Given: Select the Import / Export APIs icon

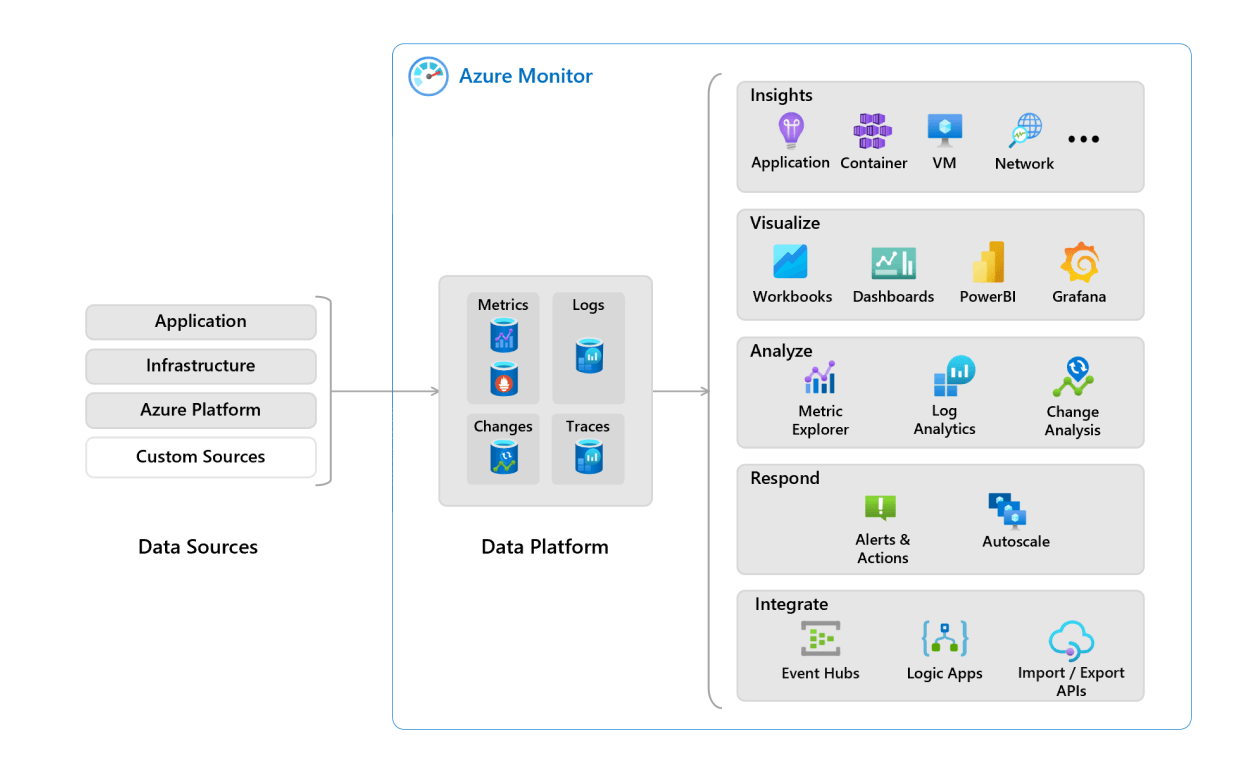Looking at the screenshot, I should click(1070, 637).
